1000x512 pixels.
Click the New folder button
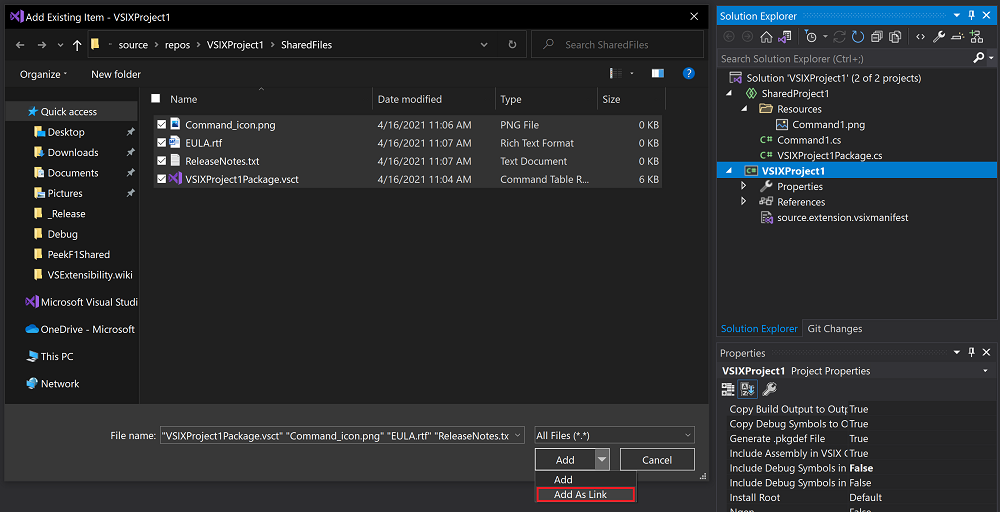pos(116,74)
